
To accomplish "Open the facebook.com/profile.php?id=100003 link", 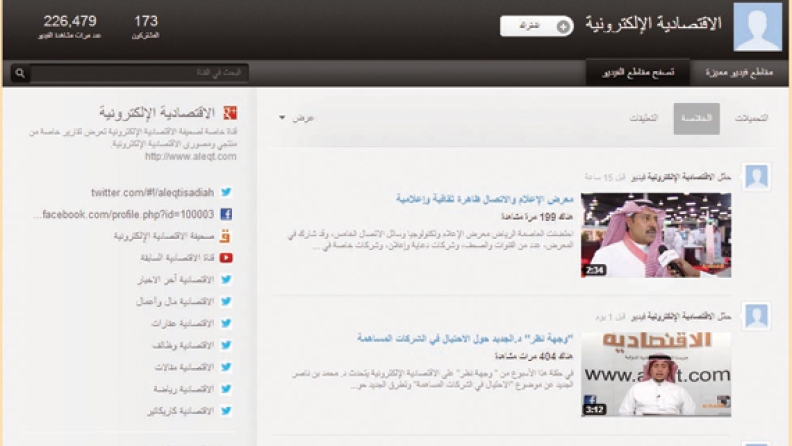I will coord(124,215).
